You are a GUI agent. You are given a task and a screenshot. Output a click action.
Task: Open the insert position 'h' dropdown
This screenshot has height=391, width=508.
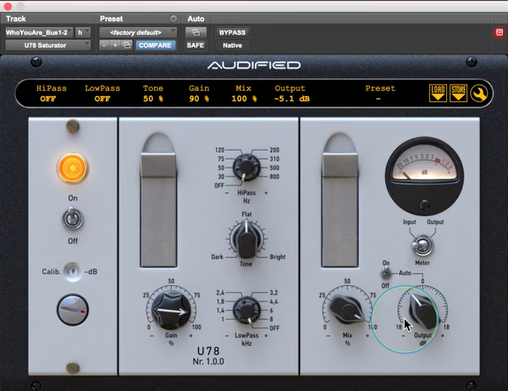tap(83, 32)
